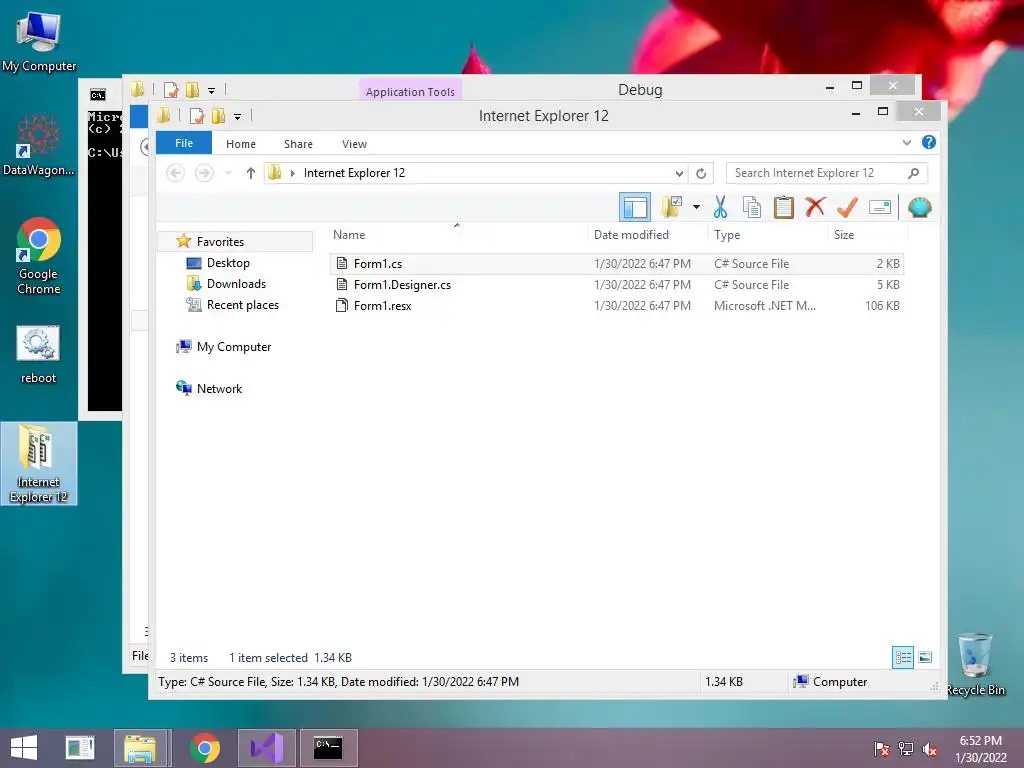Screen dimensions: 1024x768
Task: Click the network tray icon
Action: [x=906, y=749]
